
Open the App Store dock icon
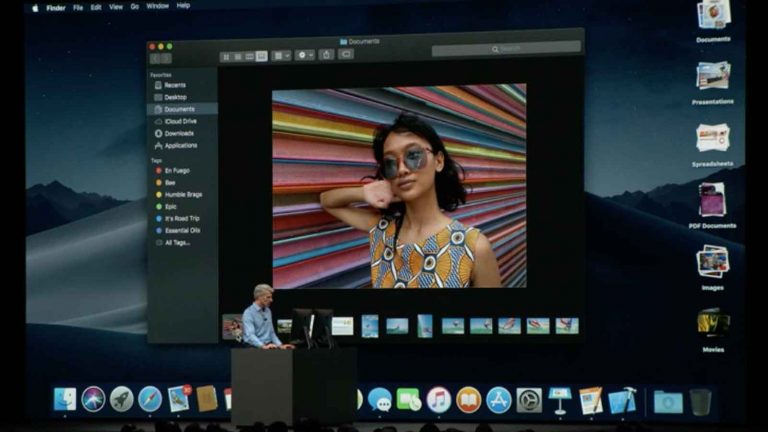498,399
